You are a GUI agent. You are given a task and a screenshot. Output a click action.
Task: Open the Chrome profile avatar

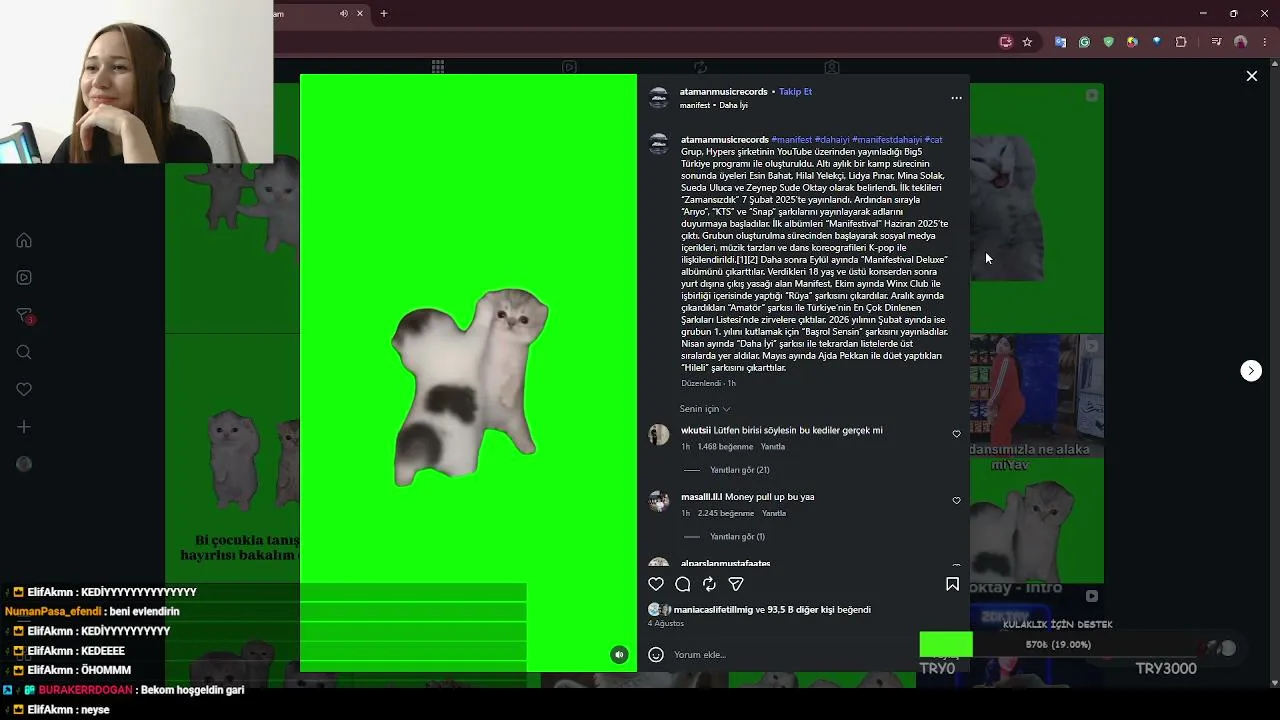(1240, 42)
